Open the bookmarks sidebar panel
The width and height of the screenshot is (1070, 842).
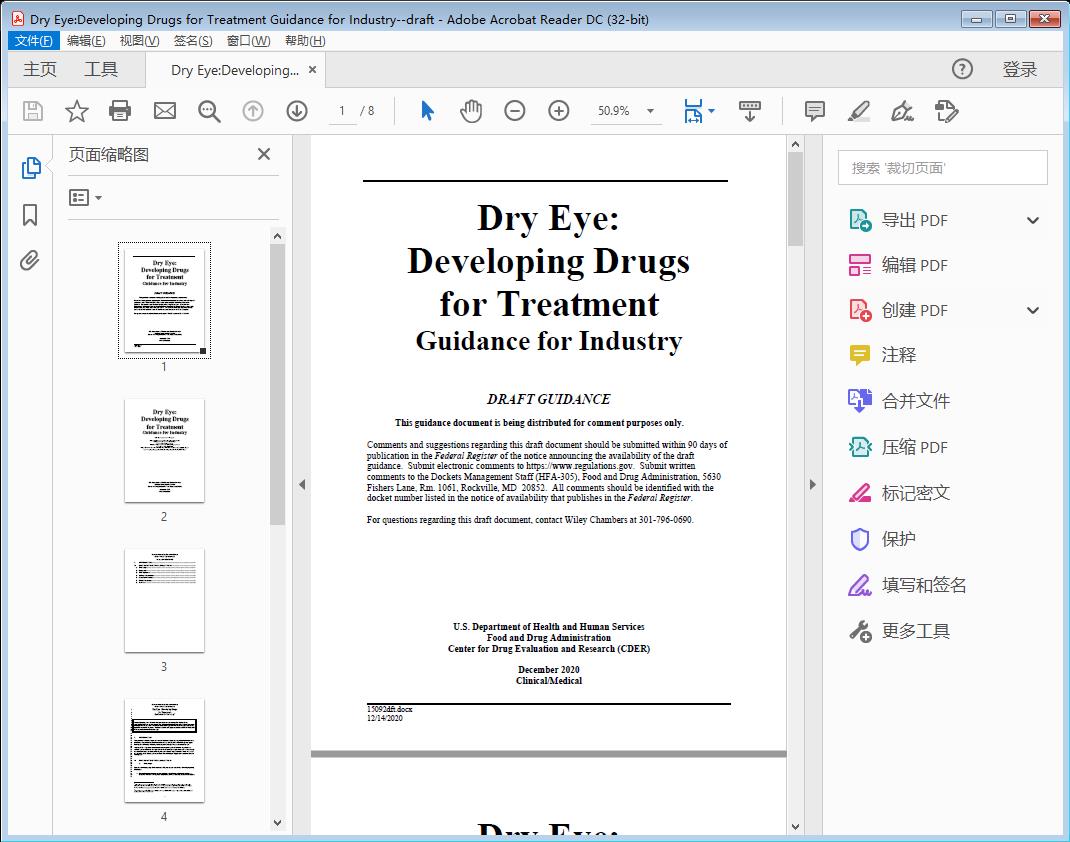coord(29,215)
